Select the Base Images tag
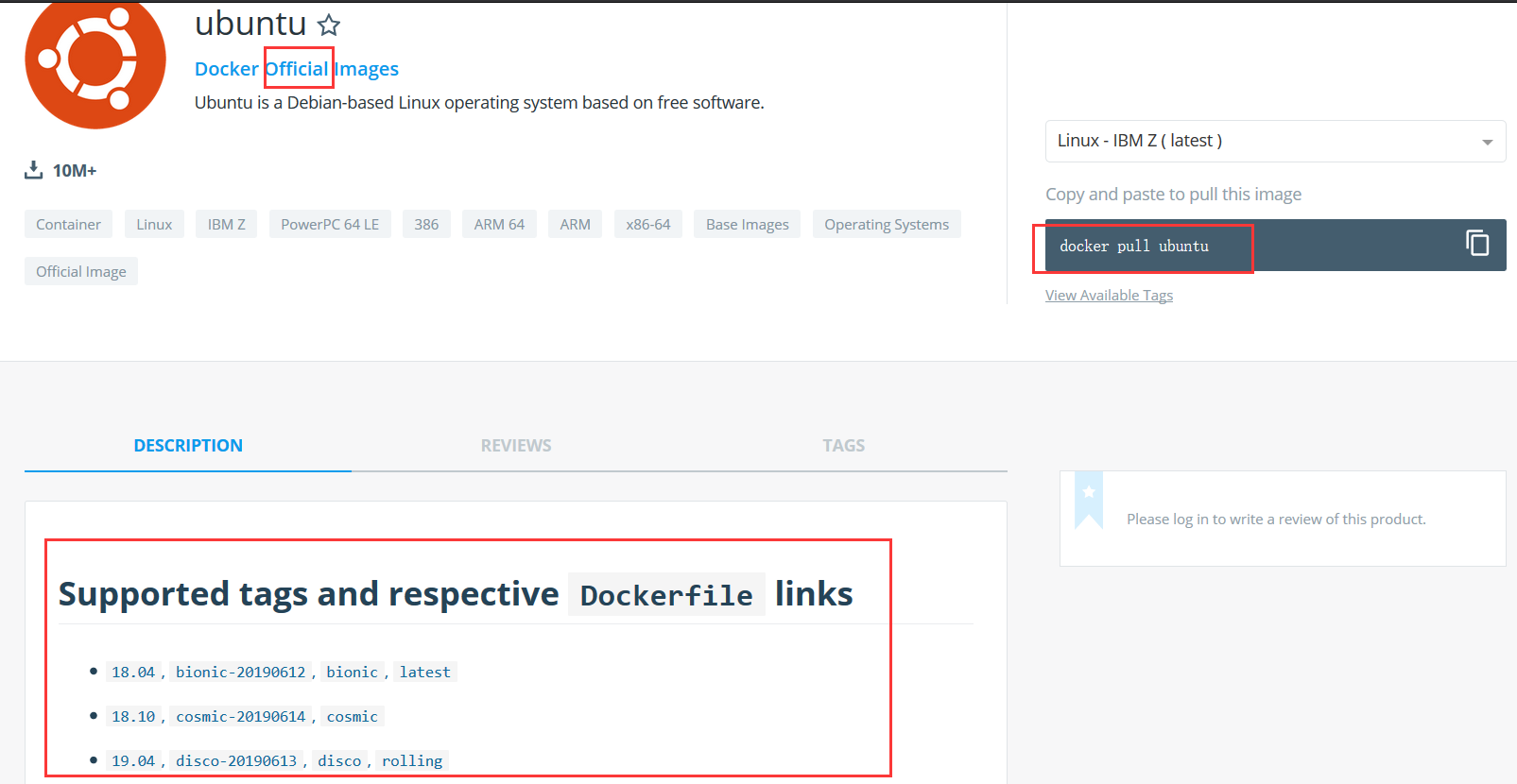The height and width of the screenshot is (784, 1517). (747, 224)
